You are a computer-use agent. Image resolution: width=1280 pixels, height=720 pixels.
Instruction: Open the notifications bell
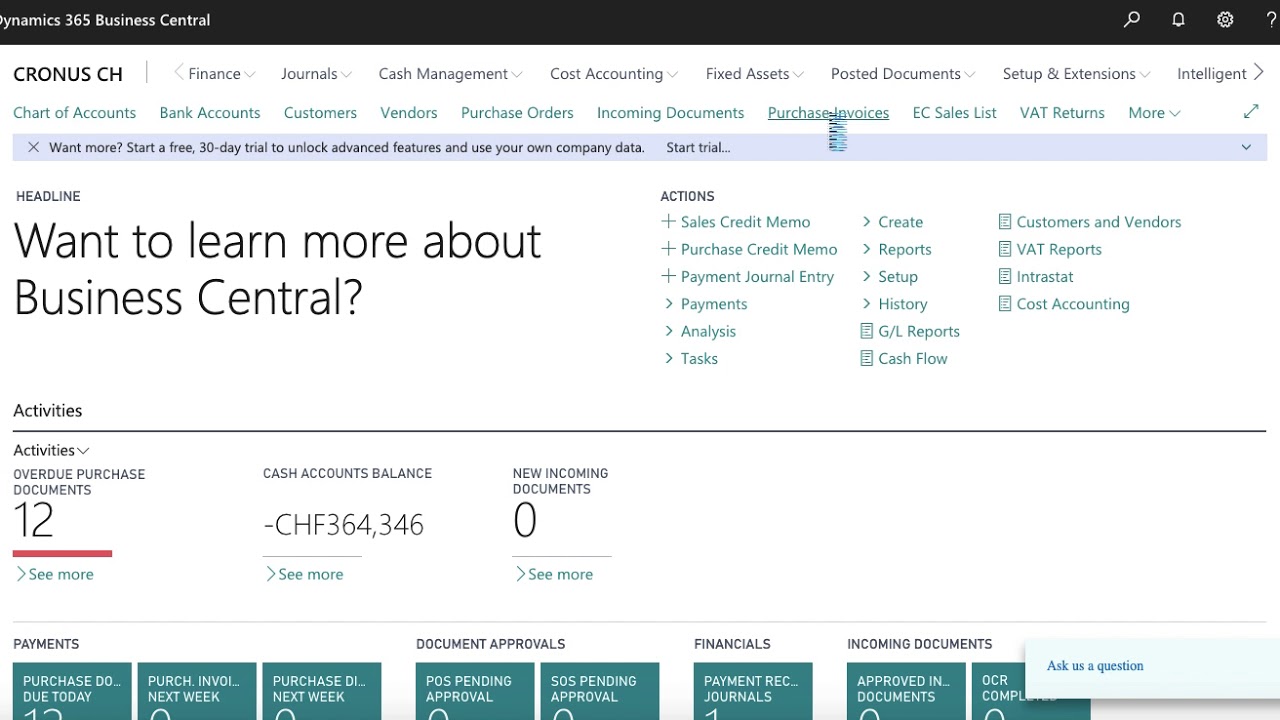(x=1178, y=19)
